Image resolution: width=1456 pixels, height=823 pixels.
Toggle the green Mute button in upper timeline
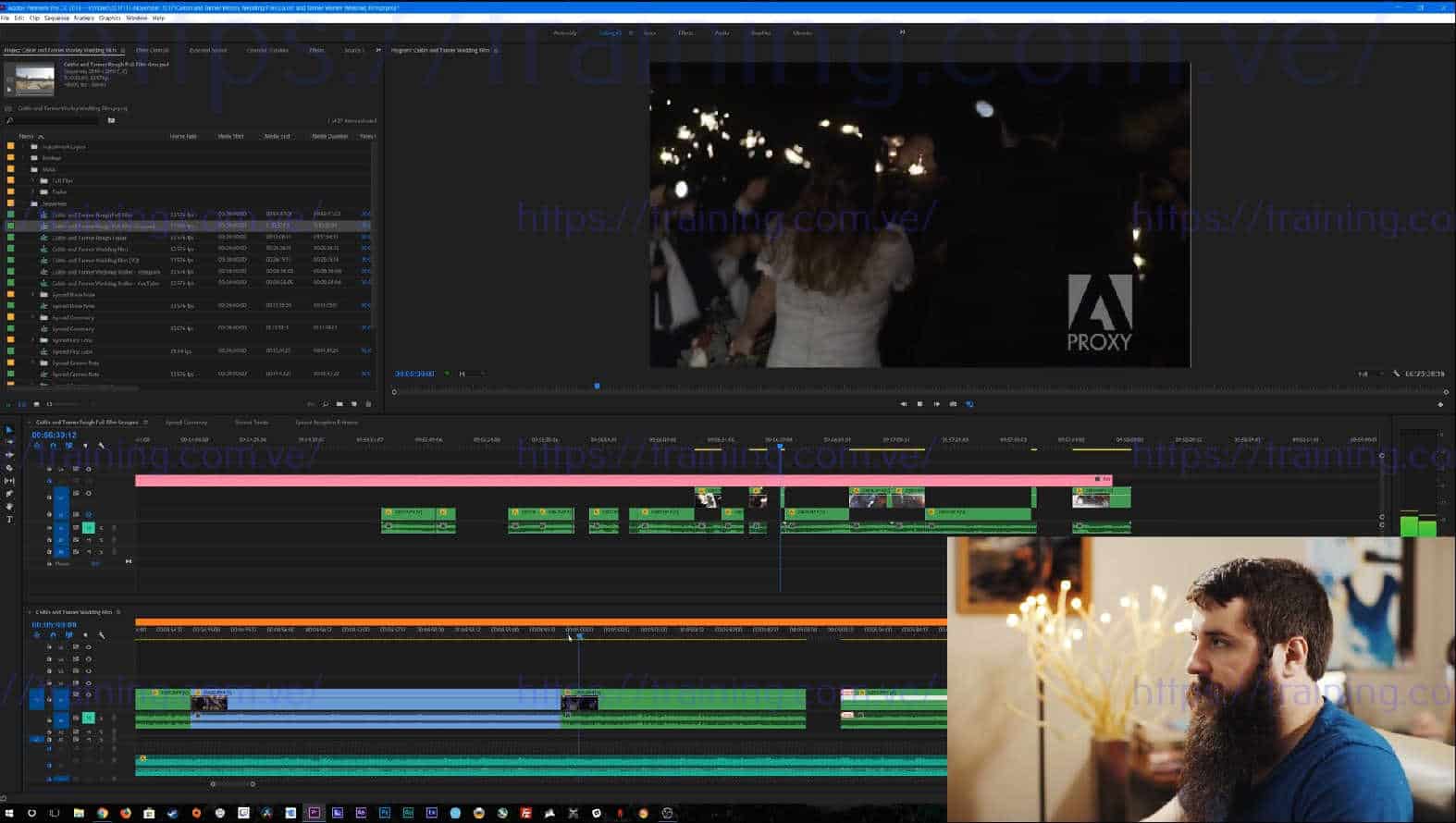click(x=89, y=528)
